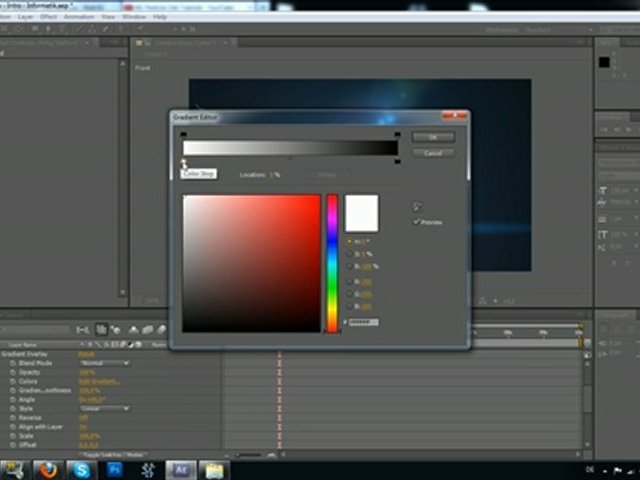Click the hex color input field
This screenshot has height=480, width=640.
pyautogui.click(x=363, y=323)
